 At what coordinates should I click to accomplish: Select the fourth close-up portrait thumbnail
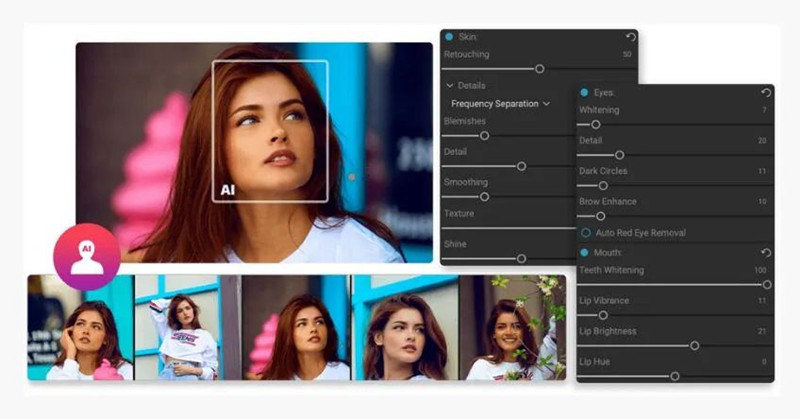click(405, 328)
